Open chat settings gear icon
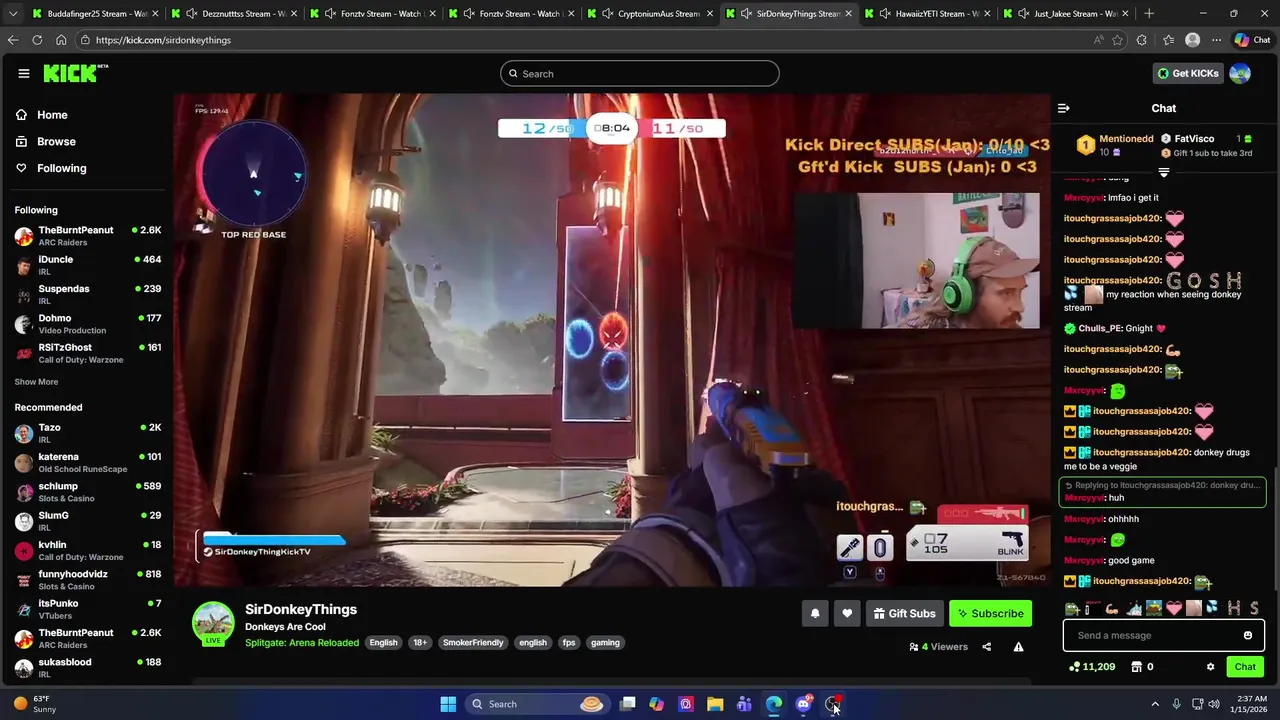1280x720 pixels. pyautogui.click(x=1210, y=667)
